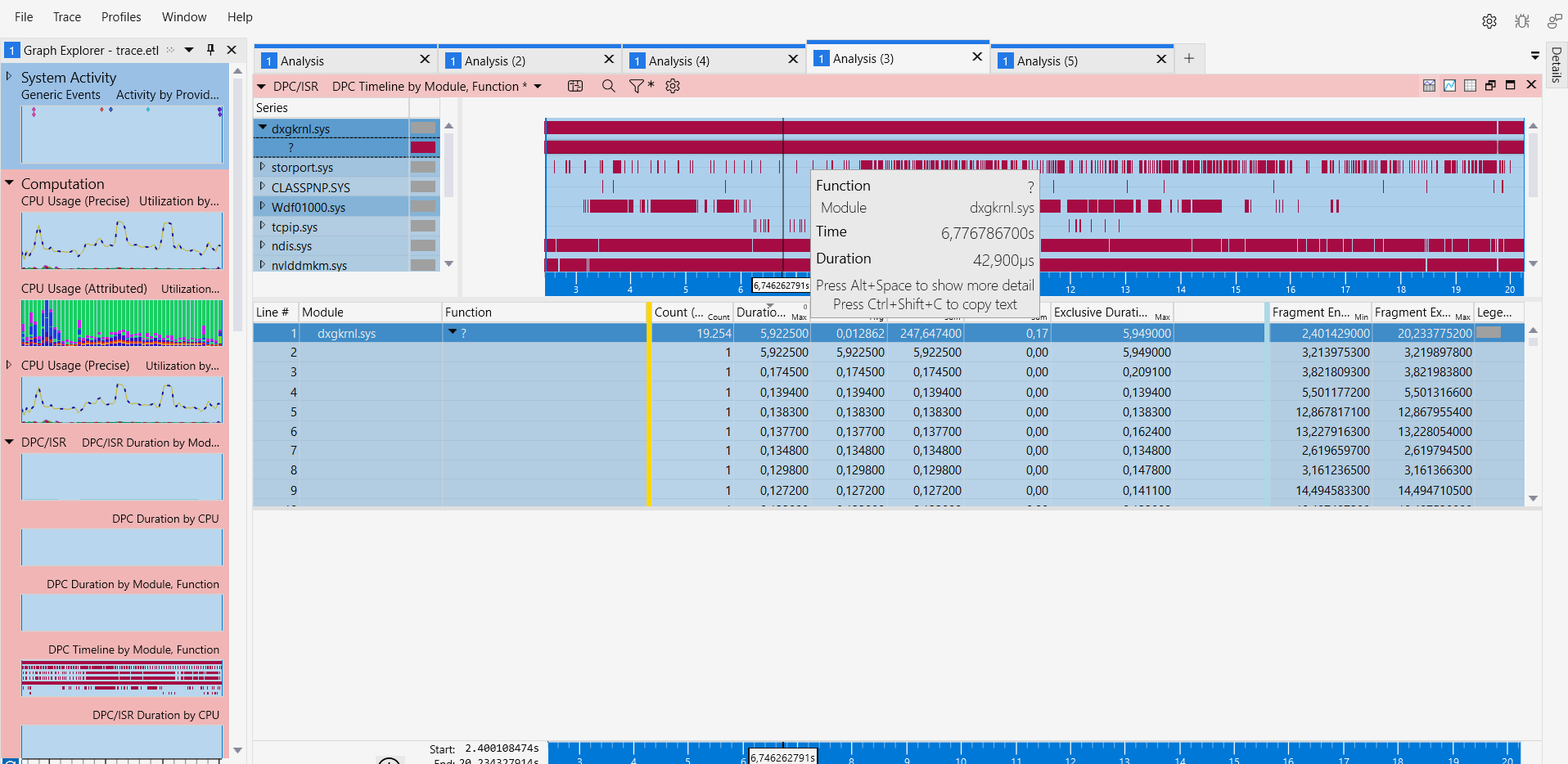1568x764 pixels.
Task: Switch to table only display mode
Action: pos(1470,85)
